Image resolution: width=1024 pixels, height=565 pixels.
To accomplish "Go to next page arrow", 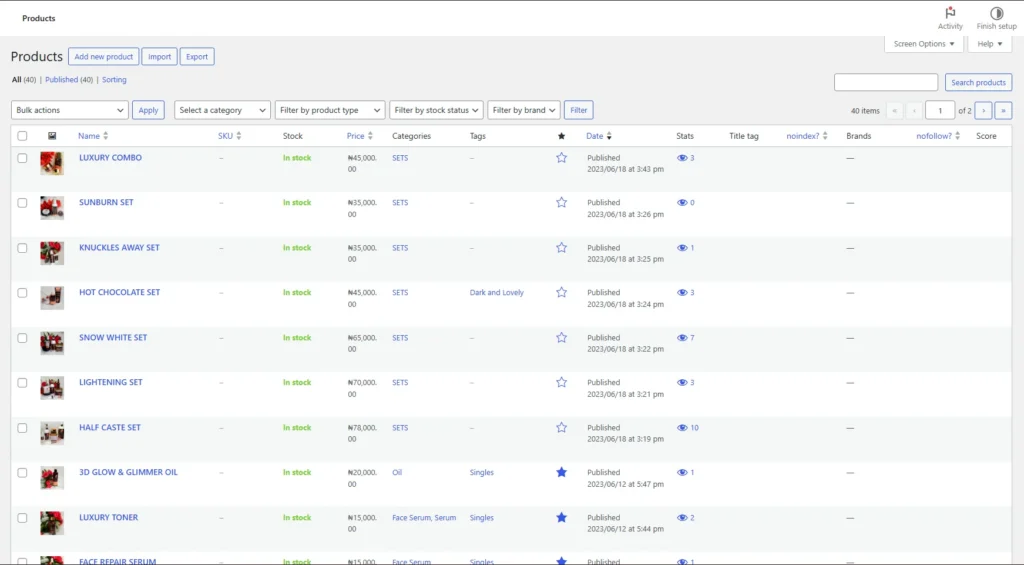I will (984, 111).
